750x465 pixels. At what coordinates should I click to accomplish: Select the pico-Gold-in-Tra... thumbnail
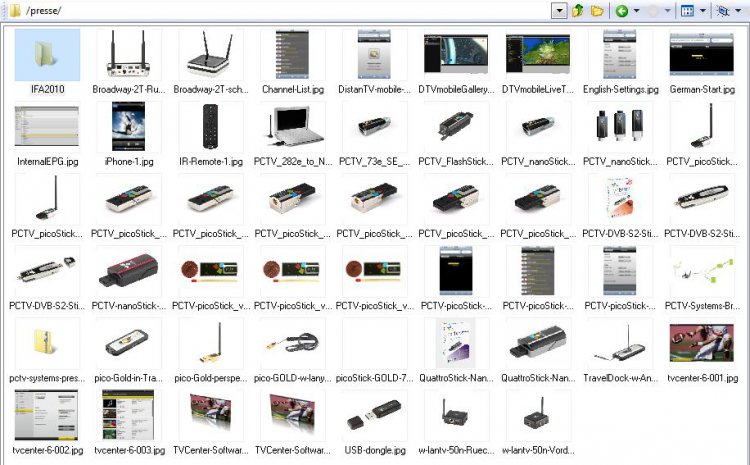128,343
